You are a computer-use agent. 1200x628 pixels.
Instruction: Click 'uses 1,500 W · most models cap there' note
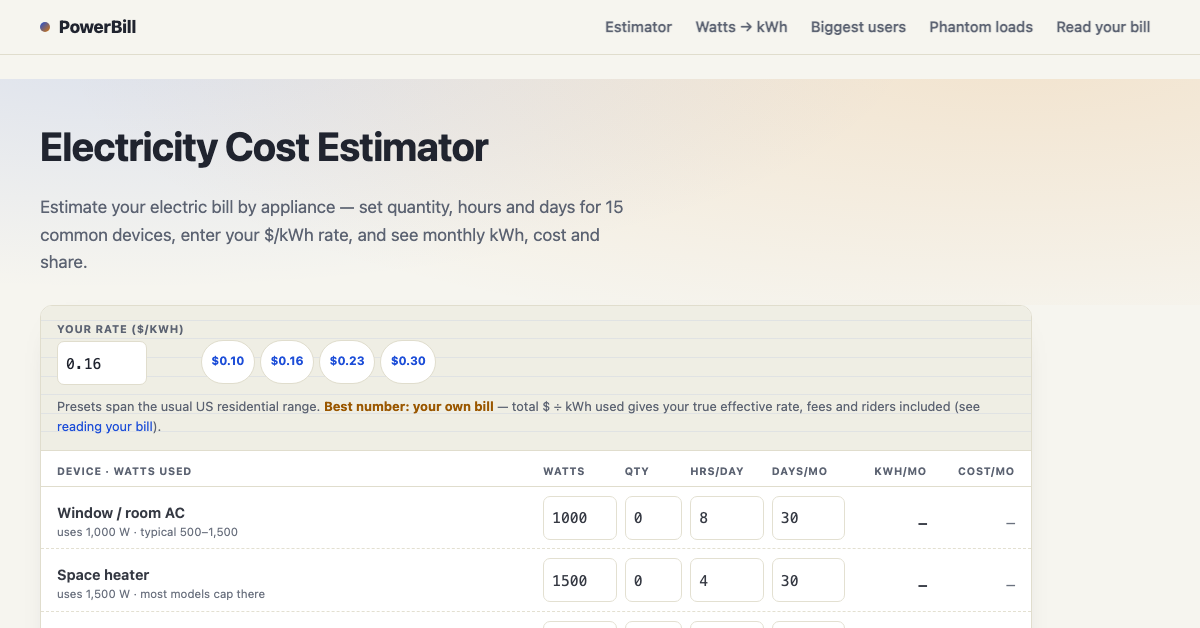tap(161, 594)
